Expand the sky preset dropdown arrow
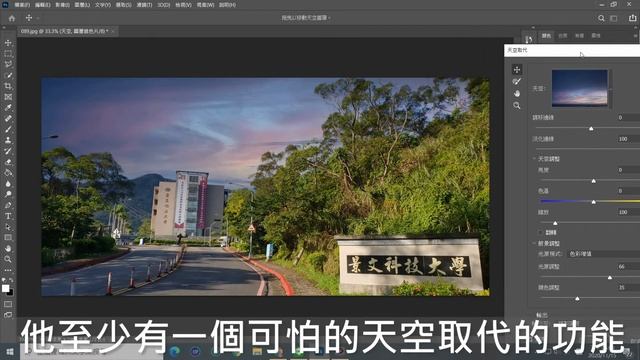 pyautogui.click(x=611, y=88)
